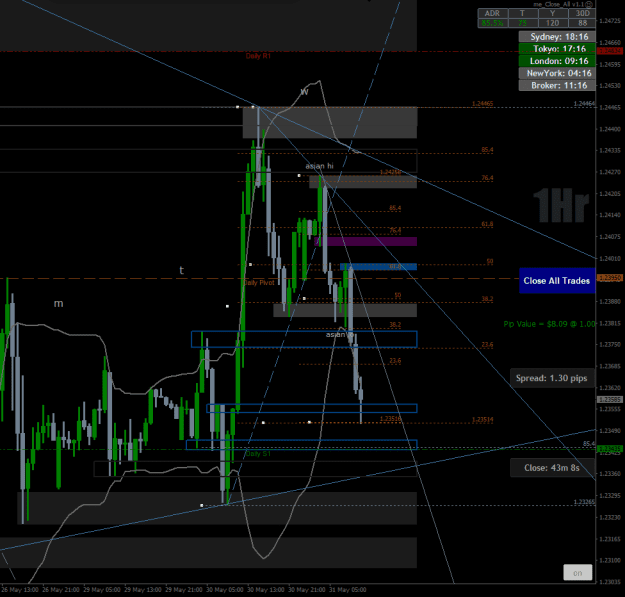The width and height of the screenshot is (625, 597).
Task: Click the smiley icon beside me_Close_All v1.1
Action: [x=590, y=4]
